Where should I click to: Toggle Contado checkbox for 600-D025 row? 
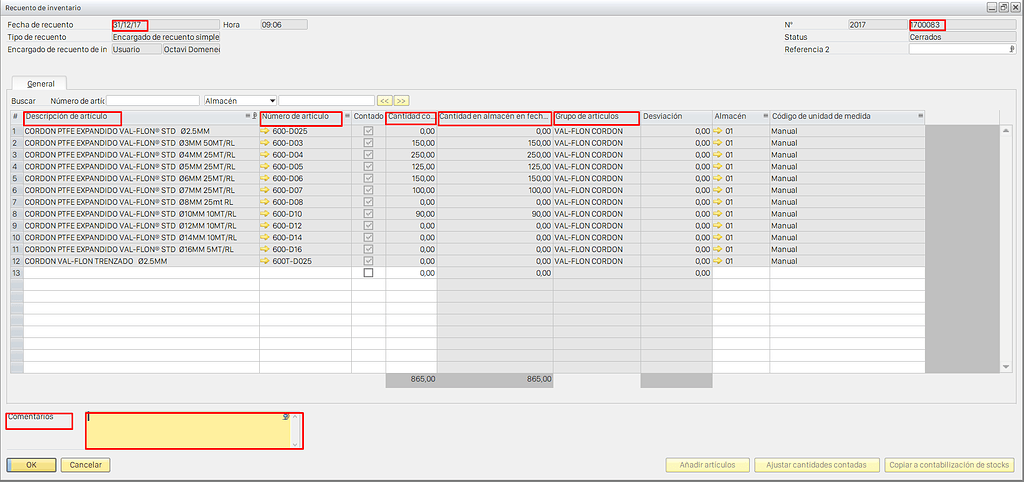click(368, 131)
